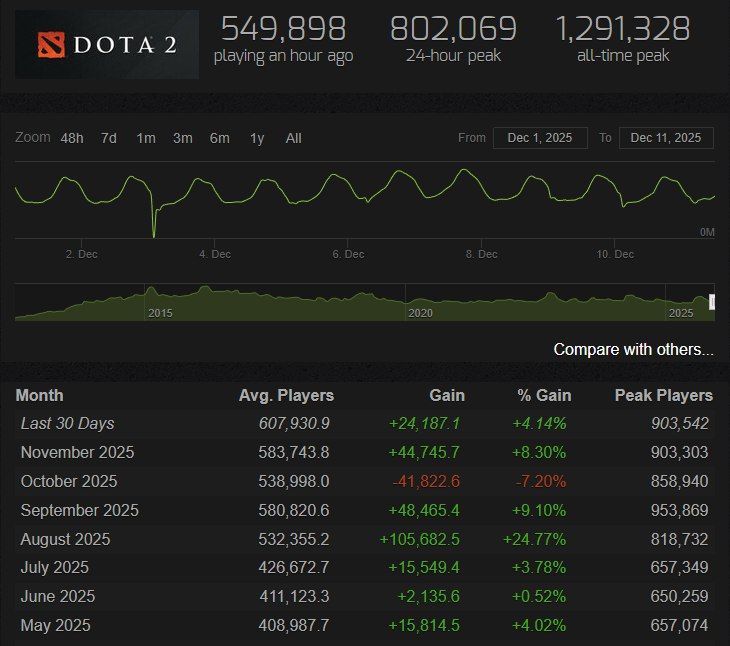Click the percent gain +24.77%
The height and width of the screenshot is (646, 730).
534,539
